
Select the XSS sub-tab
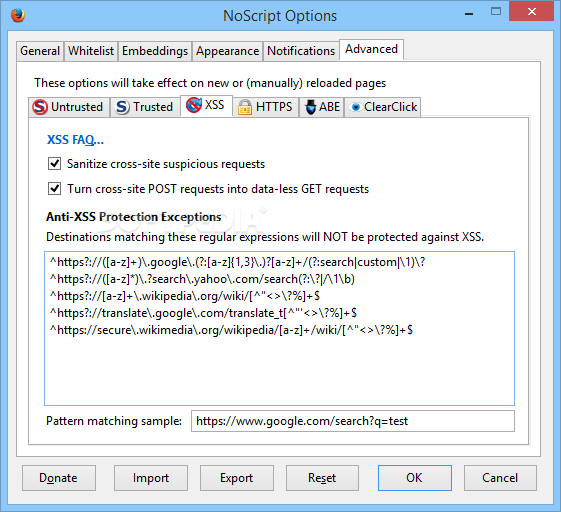(x=206, y=105)
